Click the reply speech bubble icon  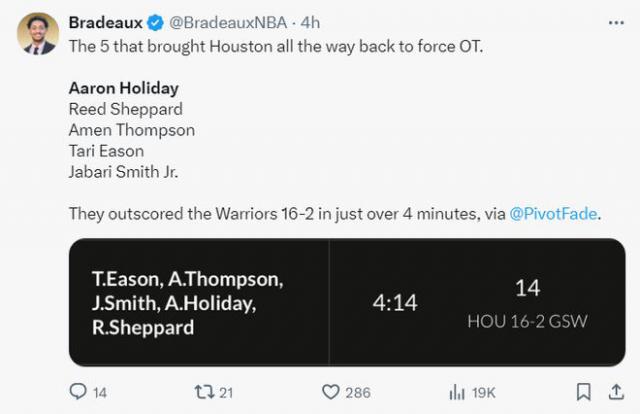point(77,392)
